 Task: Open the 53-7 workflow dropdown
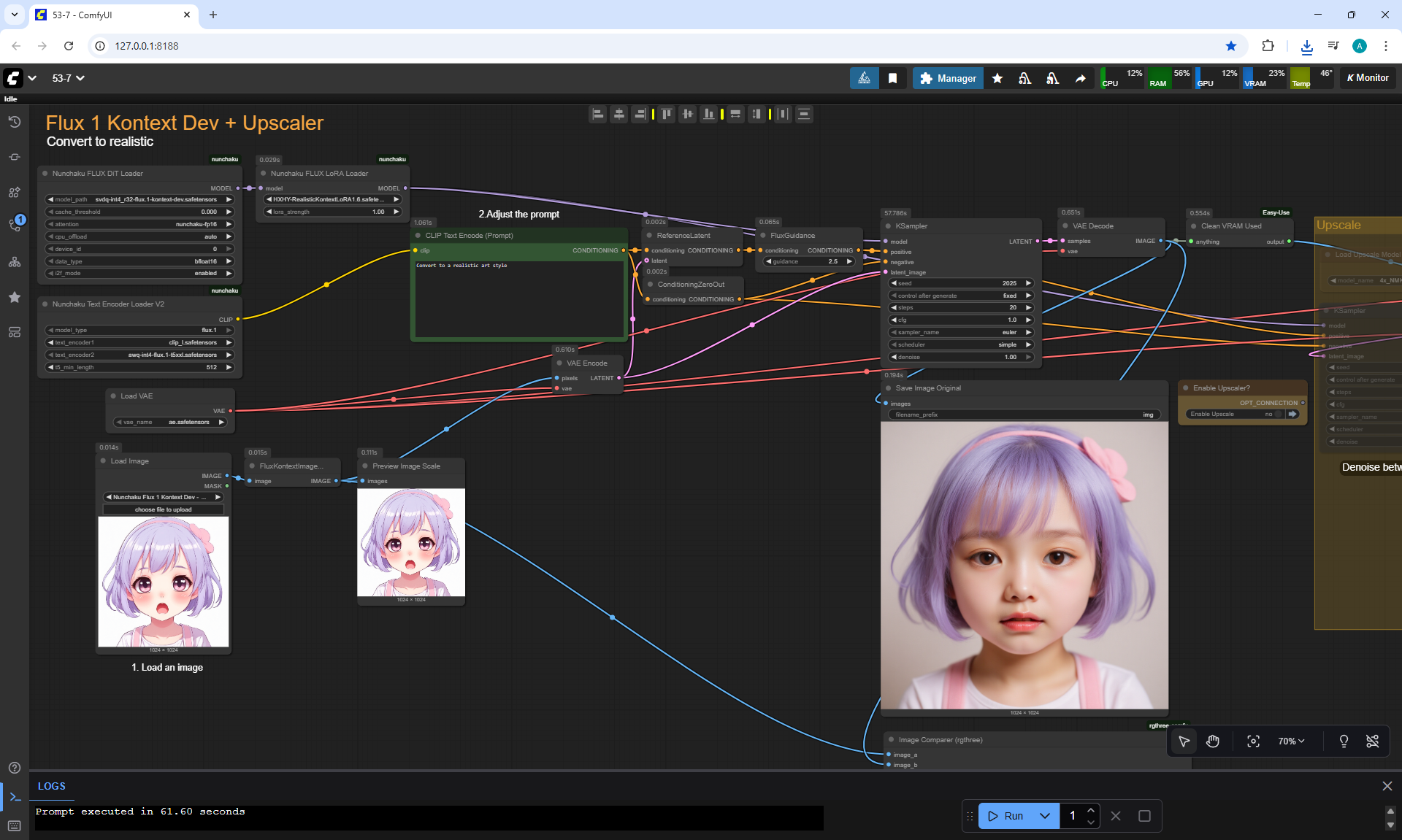pos(68,78)
